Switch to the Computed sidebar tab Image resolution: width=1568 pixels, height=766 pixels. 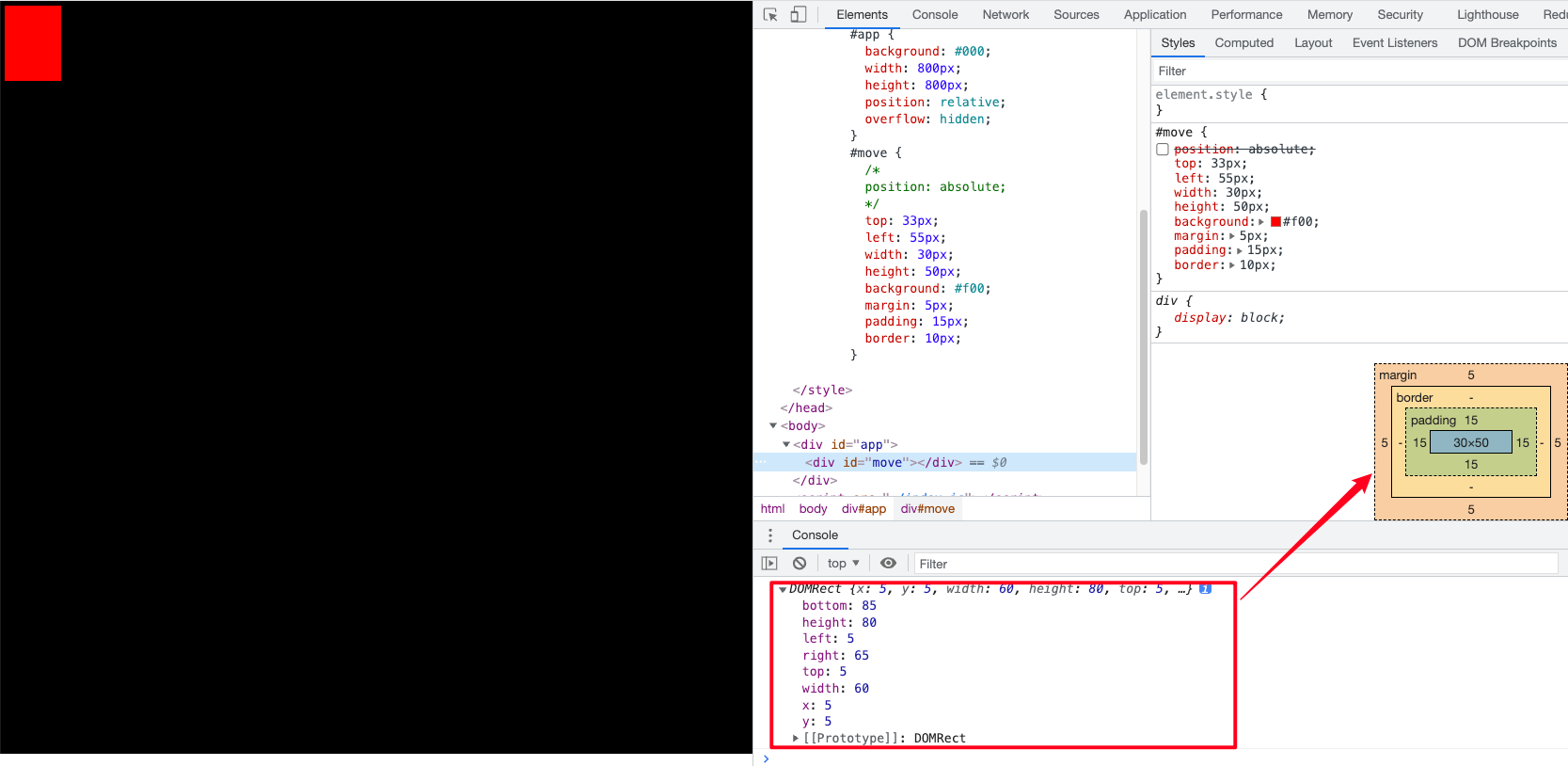tap(1243, 43)
